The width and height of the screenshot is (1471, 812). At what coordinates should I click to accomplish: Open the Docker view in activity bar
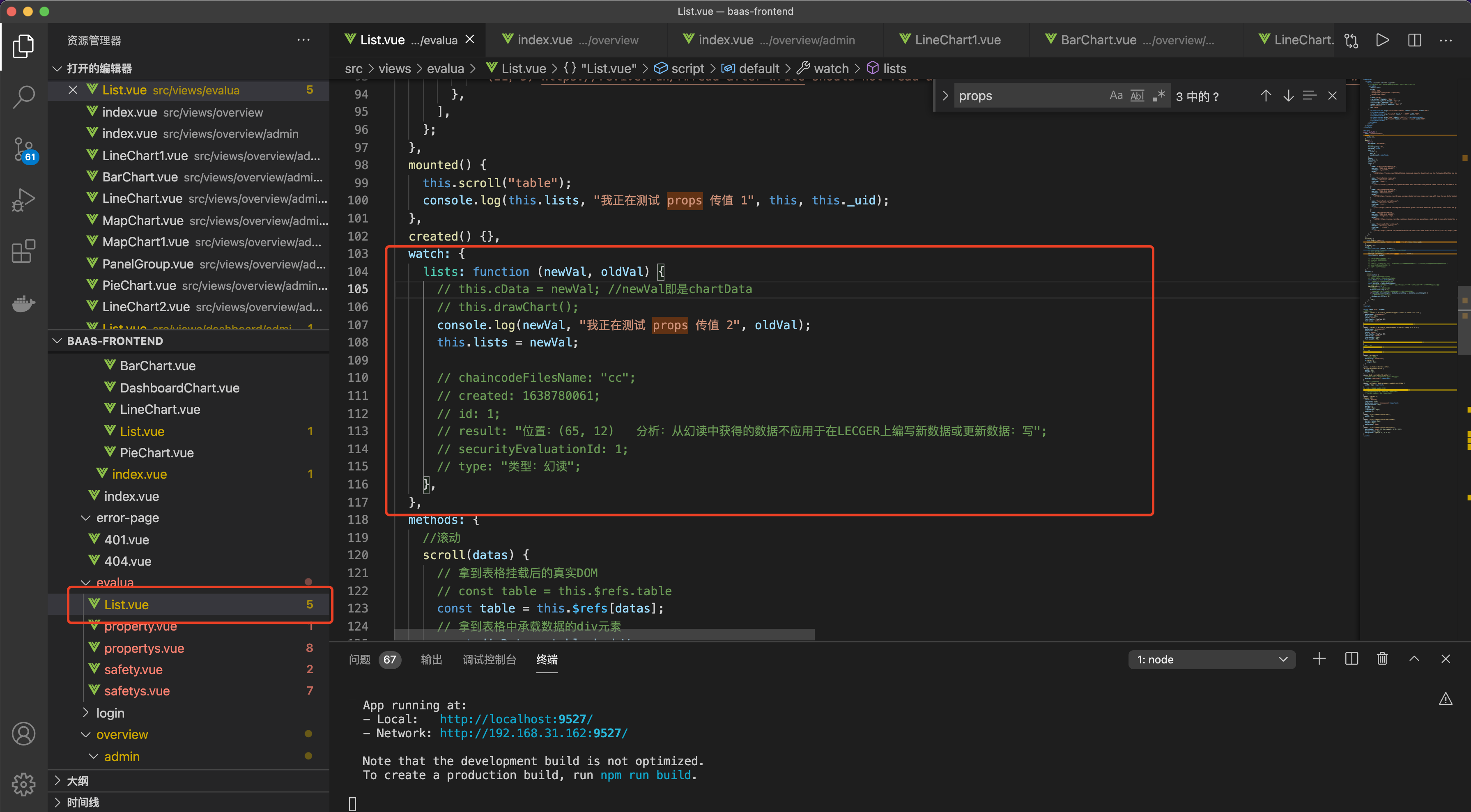coord(23,303)
